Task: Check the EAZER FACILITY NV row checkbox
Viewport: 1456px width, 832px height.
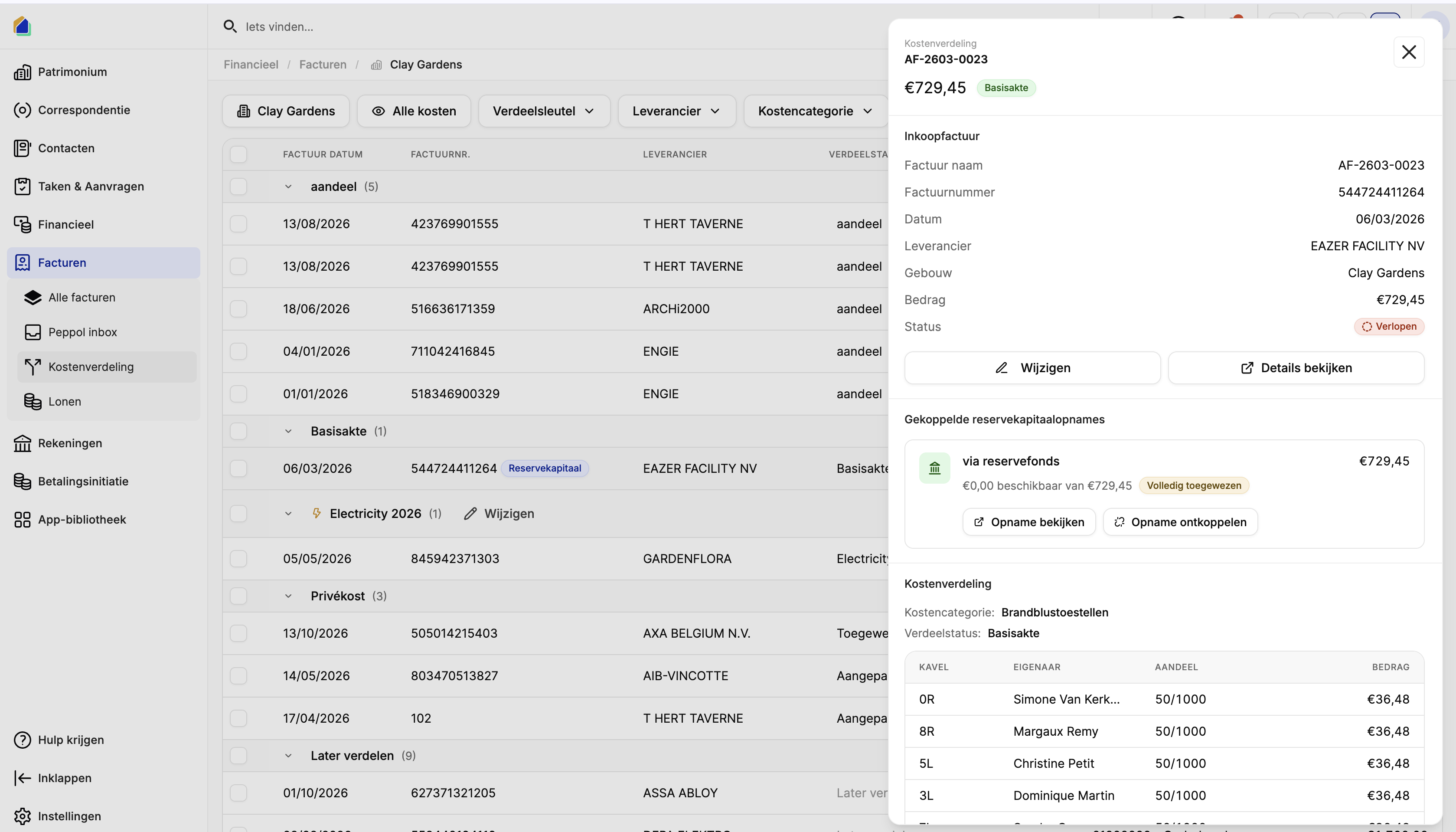Action: [238, 468]
